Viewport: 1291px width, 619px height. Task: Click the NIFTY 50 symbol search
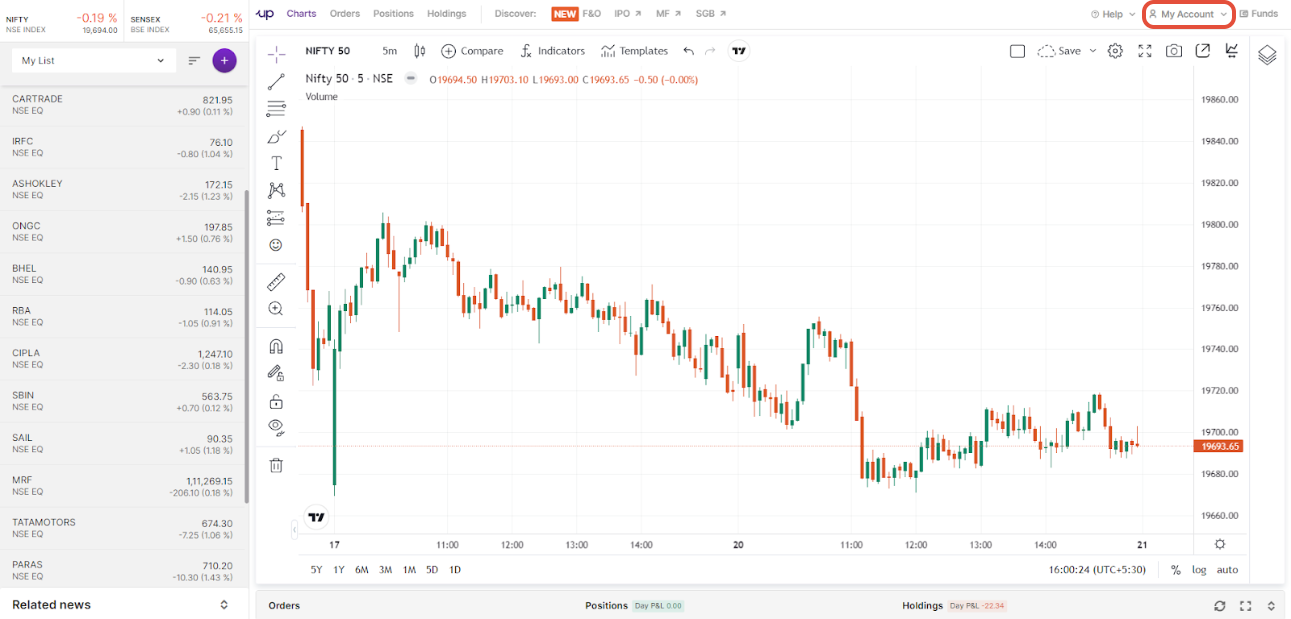point(326,51)
